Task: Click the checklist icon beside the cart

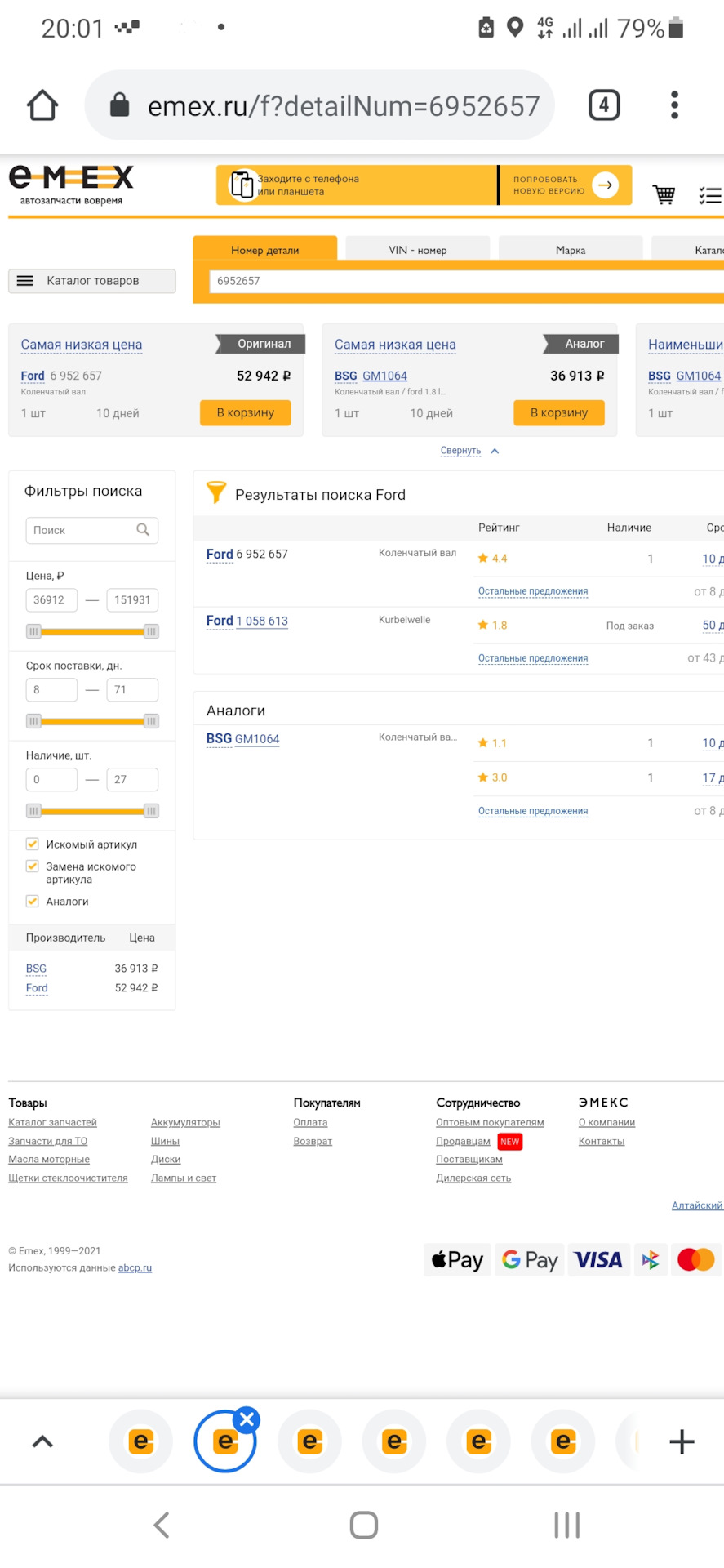Action: click(x=709, y=194)
